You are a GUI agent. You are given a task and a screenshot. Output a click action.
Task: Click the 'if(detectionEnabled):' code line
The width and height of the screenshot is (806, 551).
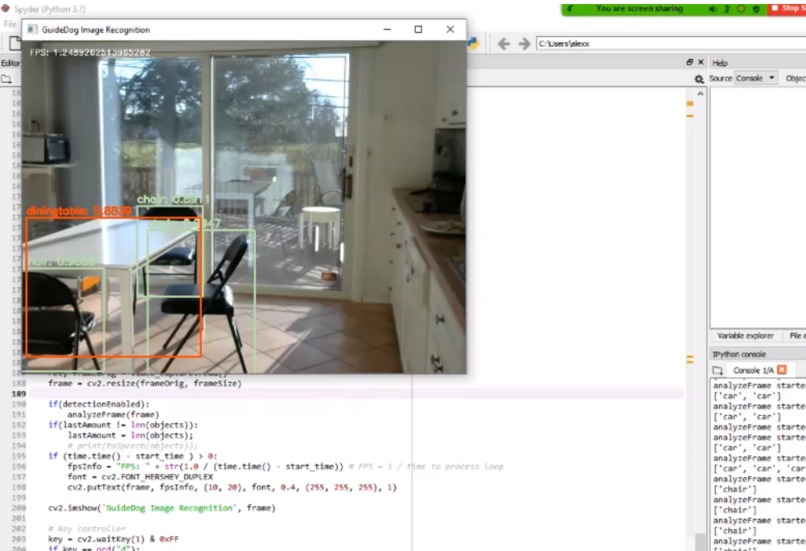(99, 404)
